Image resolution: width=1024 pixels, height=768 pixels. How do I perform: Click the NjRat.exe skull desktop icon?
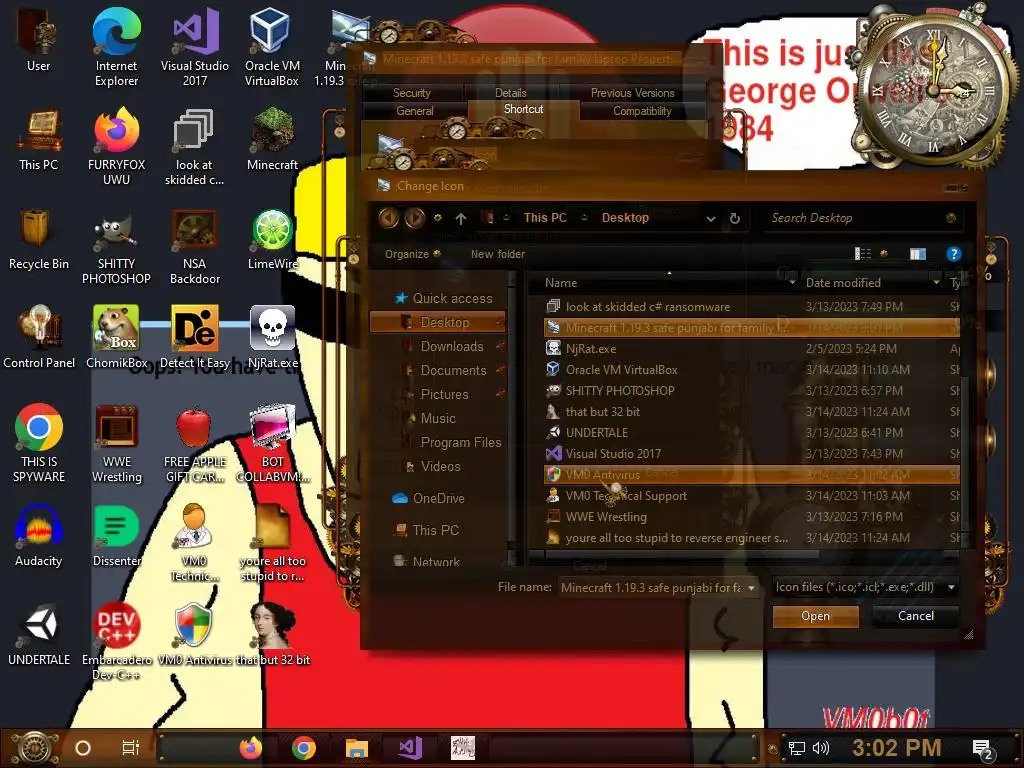272,337
